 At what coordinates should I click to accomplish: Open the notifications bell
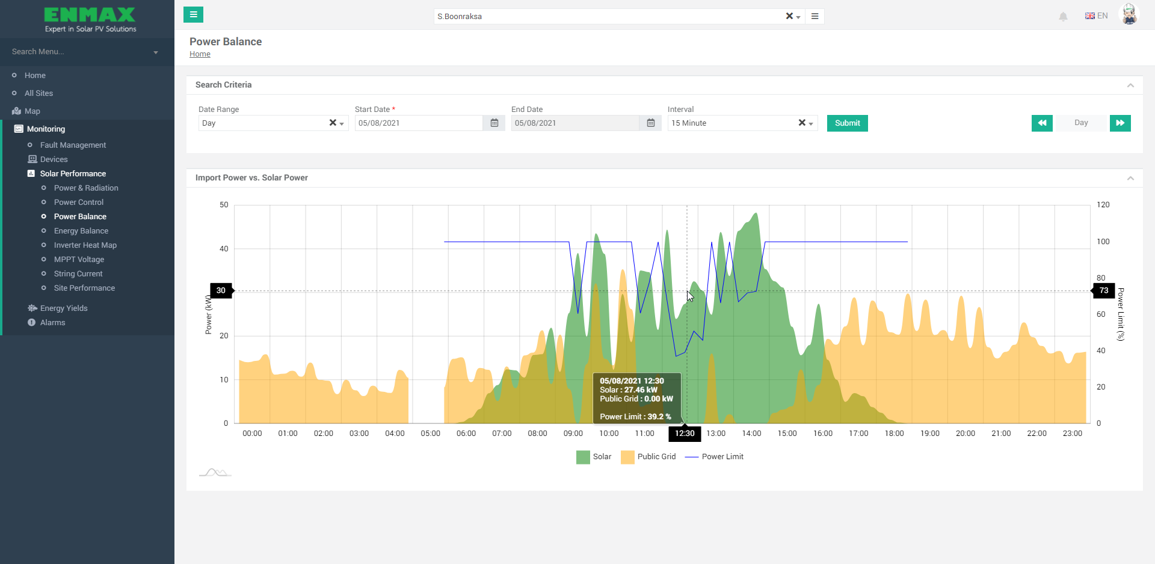coord(1063,16)
